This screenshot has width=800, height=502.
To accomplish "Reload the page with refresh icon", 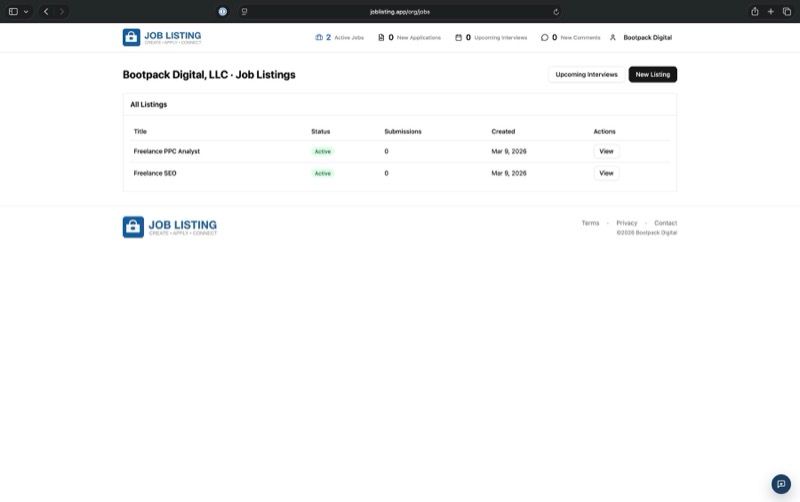I will click(556, 12).
